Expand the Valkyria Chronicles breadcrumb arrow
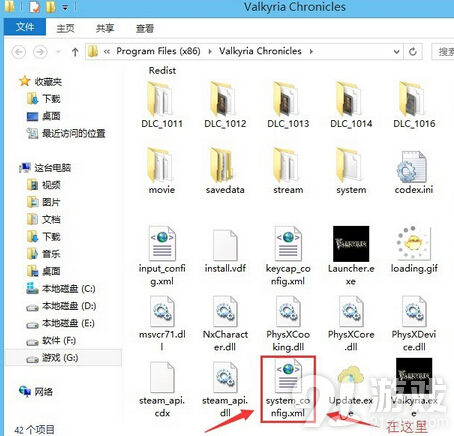 311,51
